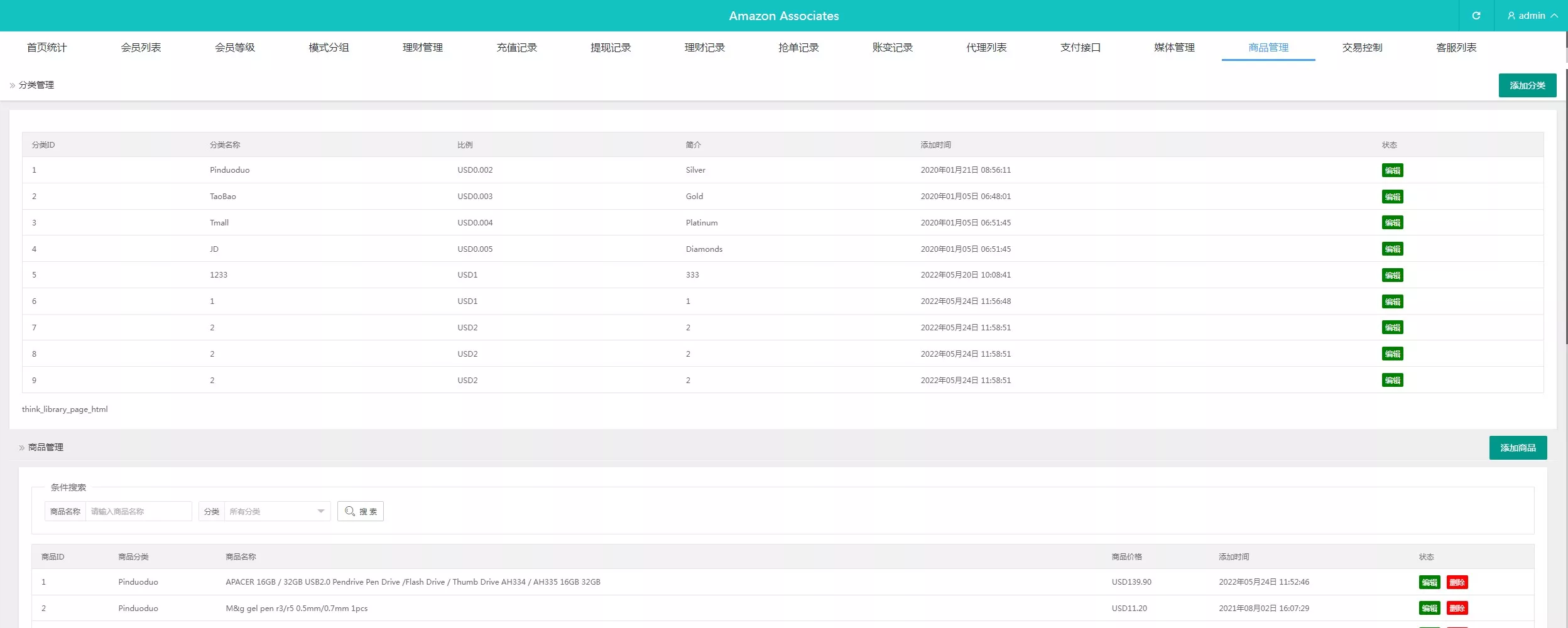Edit the Pinduoduo category row

click(1392, 170)
